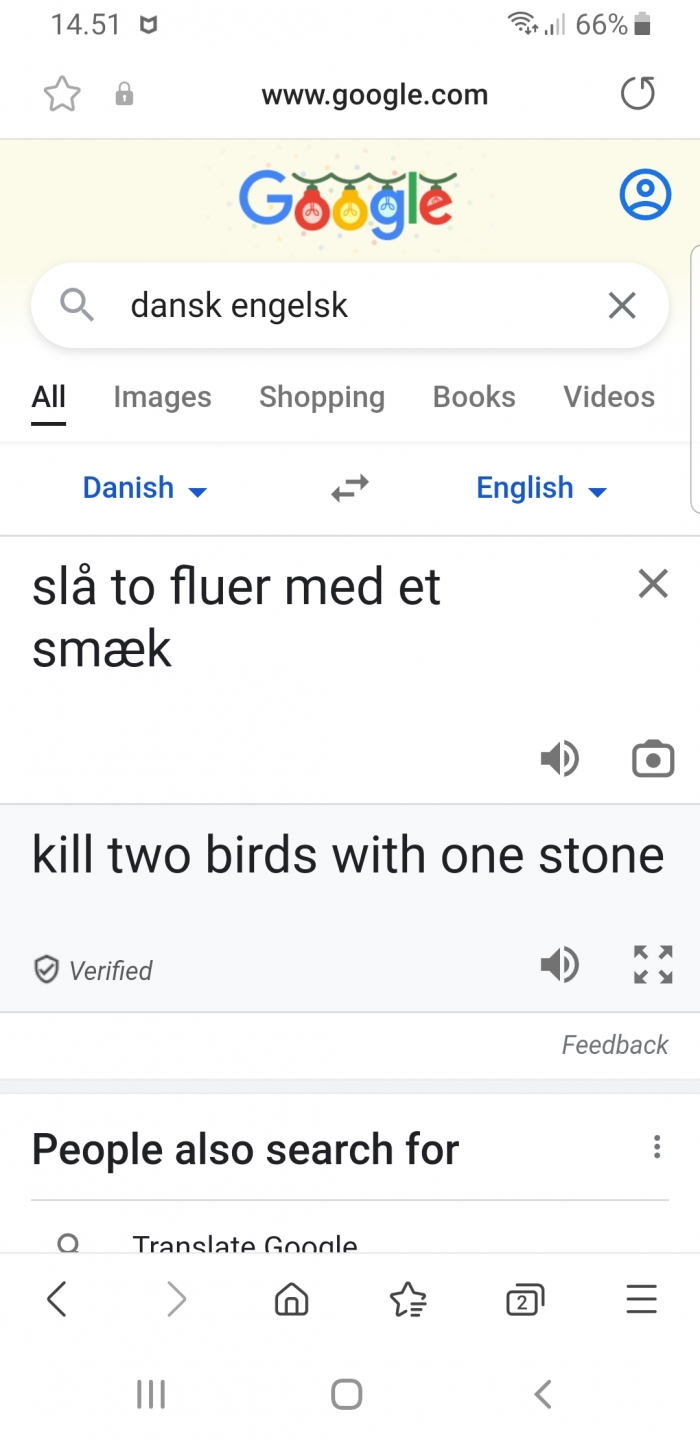
Task: Switch to the Shopping tab
Action: (x=322, y=397)
